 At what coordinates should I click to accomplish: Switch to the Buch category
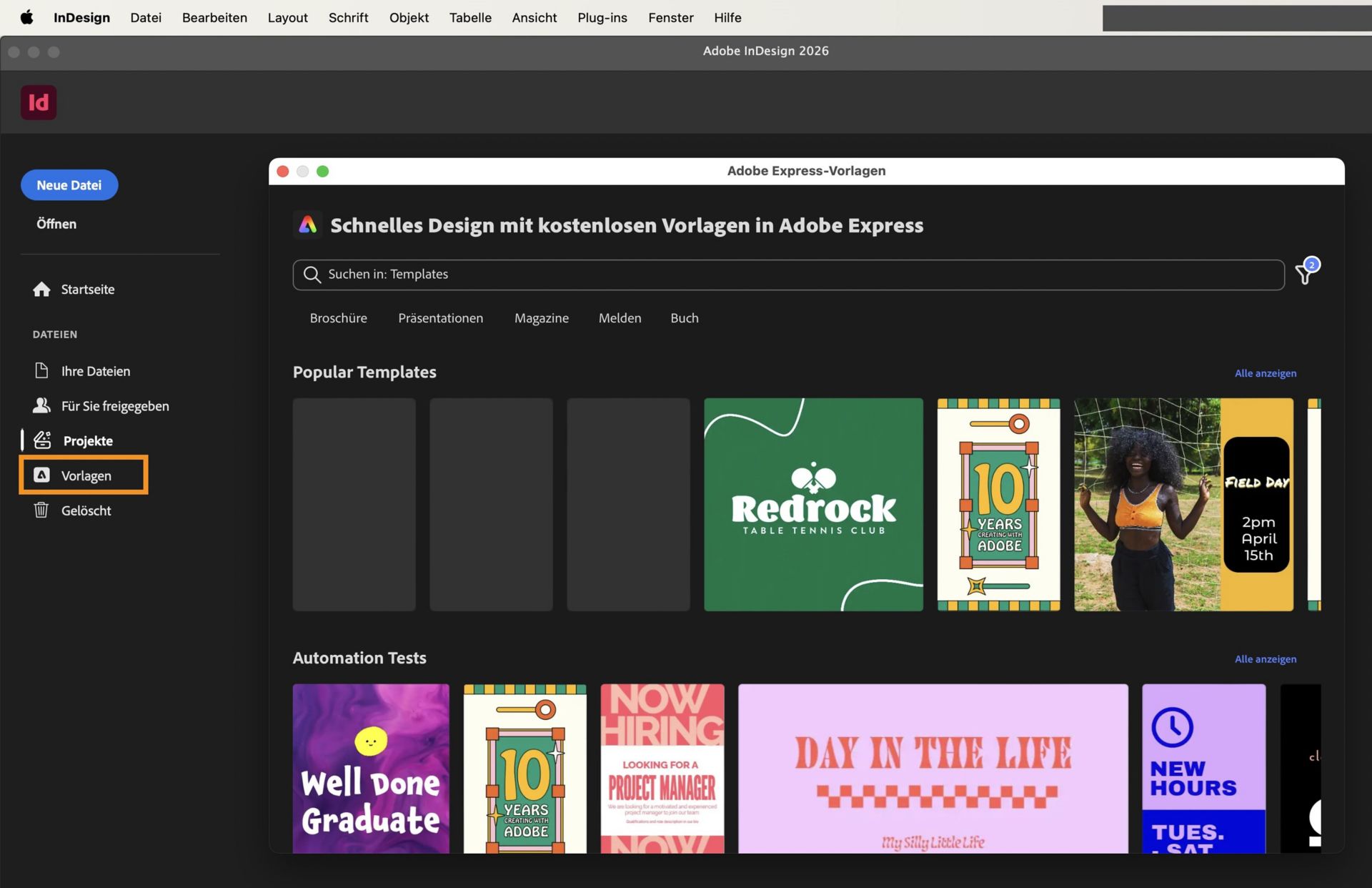[684, 318]
